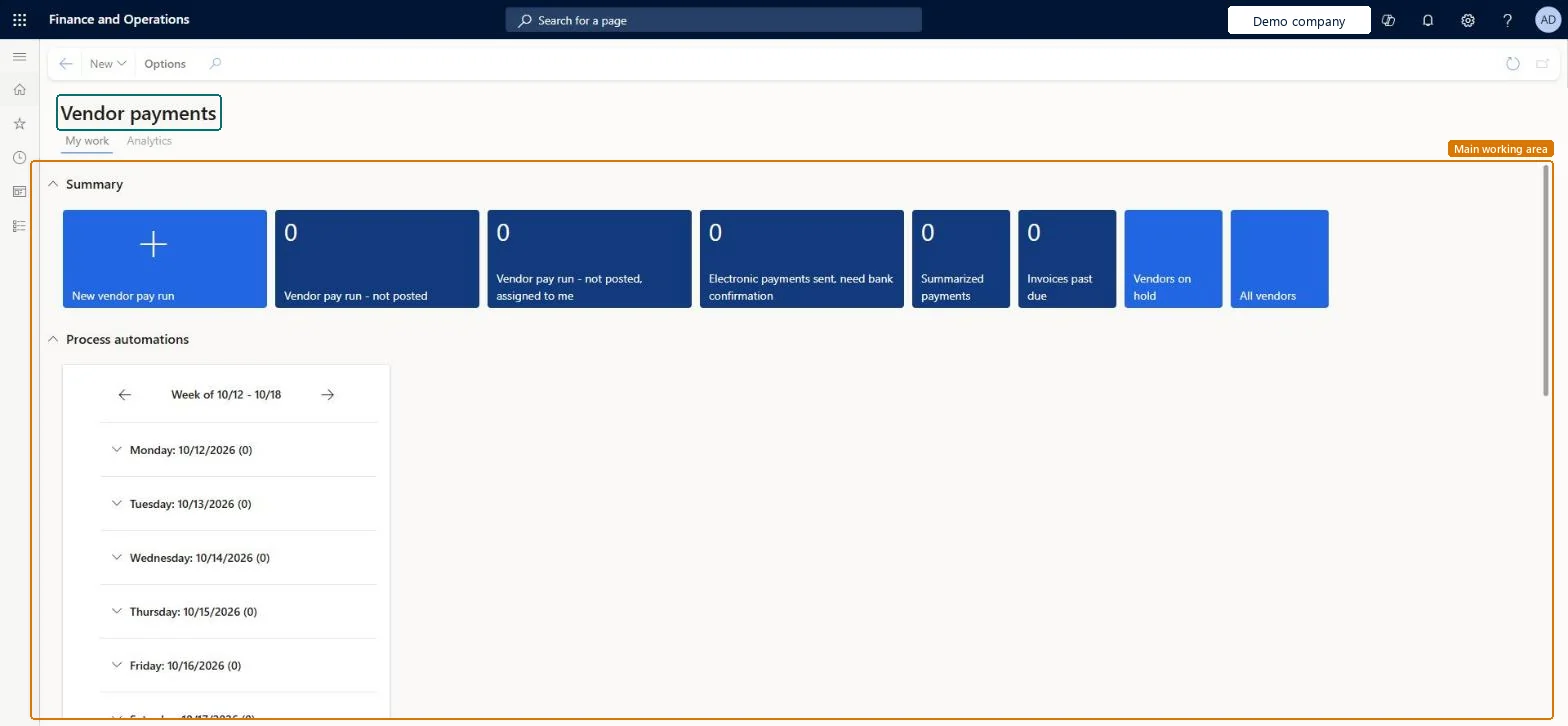Image resolution: width=1568 pixels, height=726 pixels.
Task: Open not posted, assigned to me tile
Action: [589, 259]
